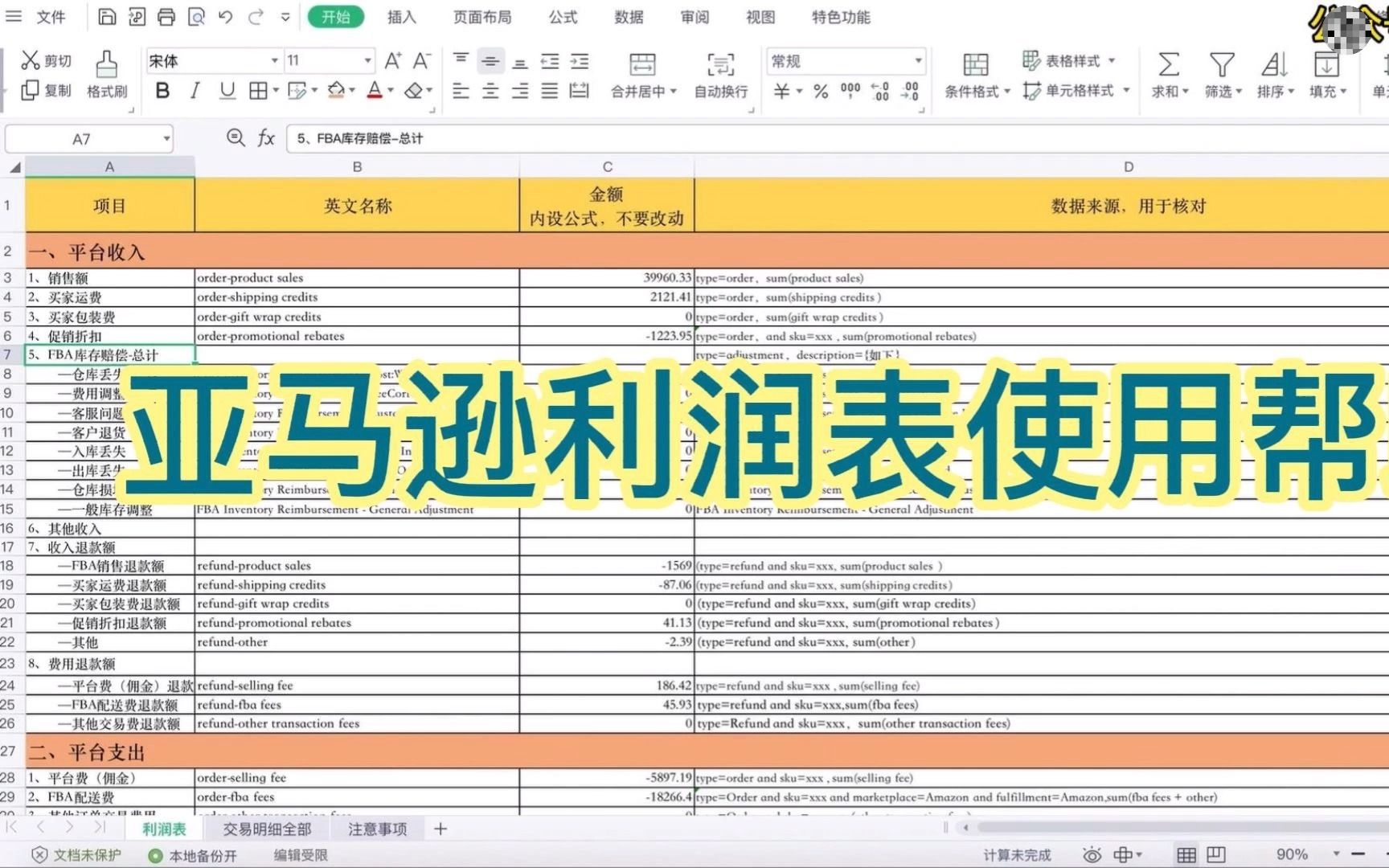
Task: Click the decrease decimal places icon
Action: pos(910,91)
